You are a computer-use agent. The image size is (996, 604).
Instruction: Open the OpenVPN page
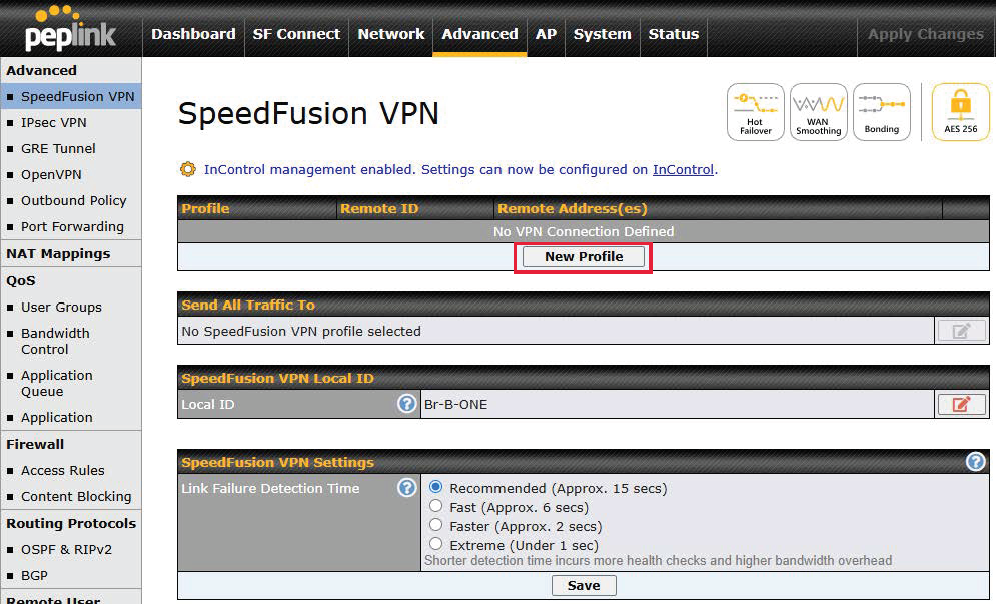tap(51, 175)
